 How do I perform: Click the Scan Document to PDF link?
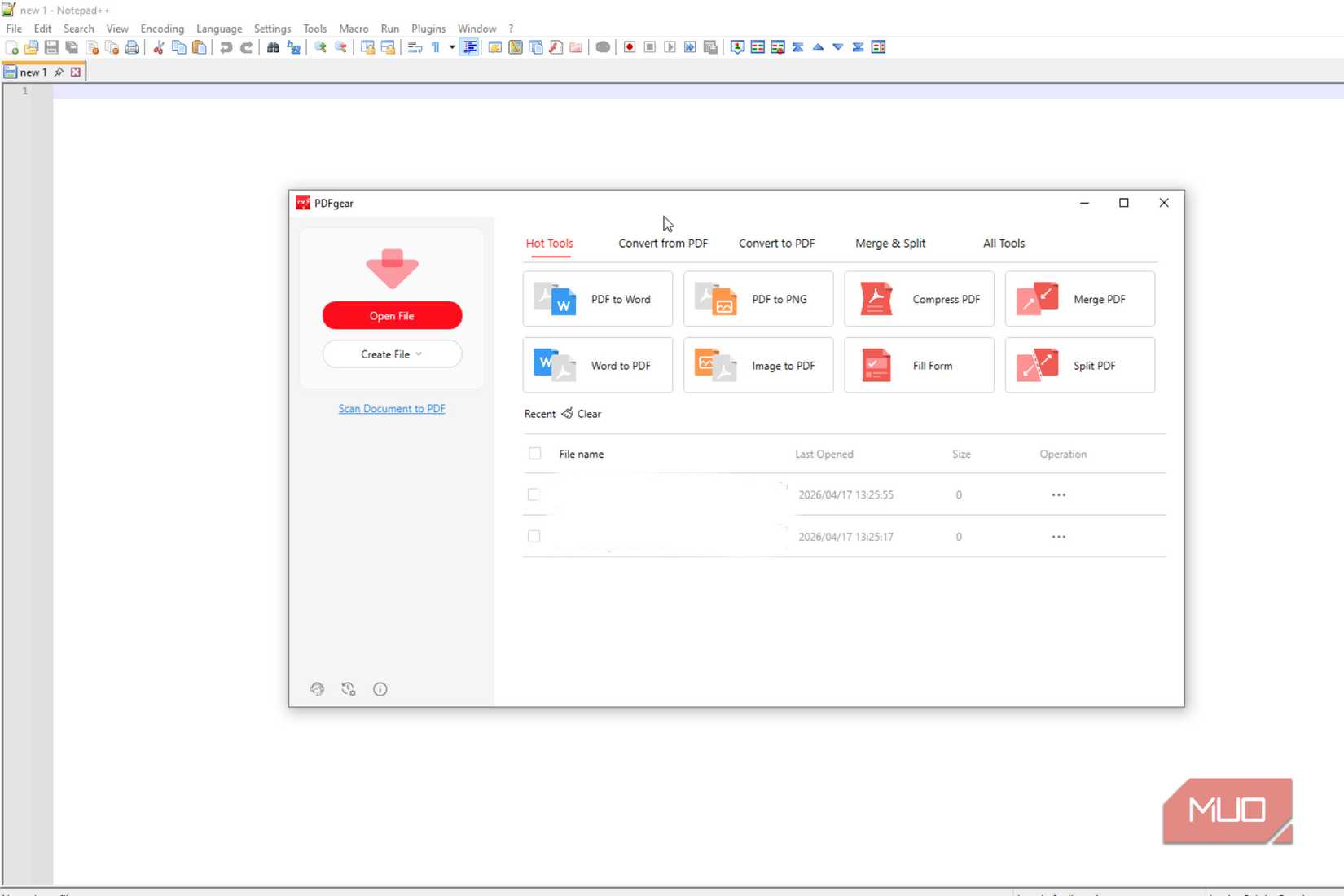[392, 409]
